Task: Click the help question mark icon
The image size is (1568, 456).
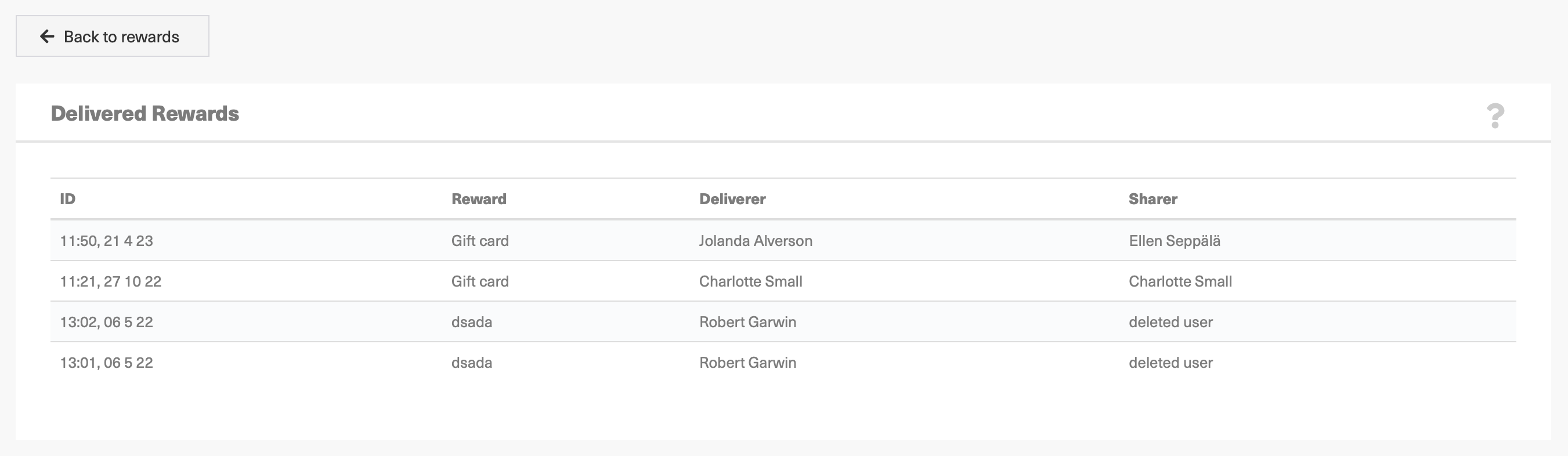Action: (x=1495, y=115)
